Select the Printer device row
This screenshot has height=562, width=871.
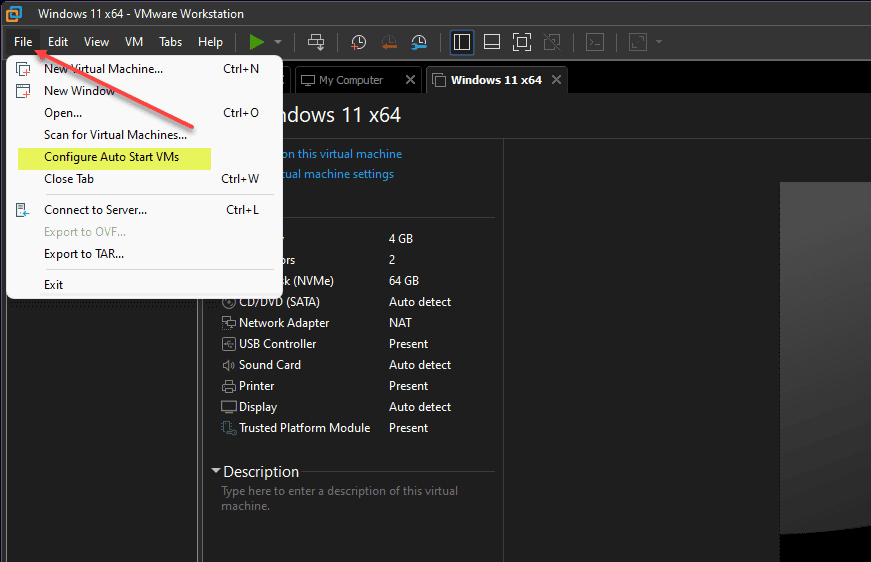click(x=356, y=386)
